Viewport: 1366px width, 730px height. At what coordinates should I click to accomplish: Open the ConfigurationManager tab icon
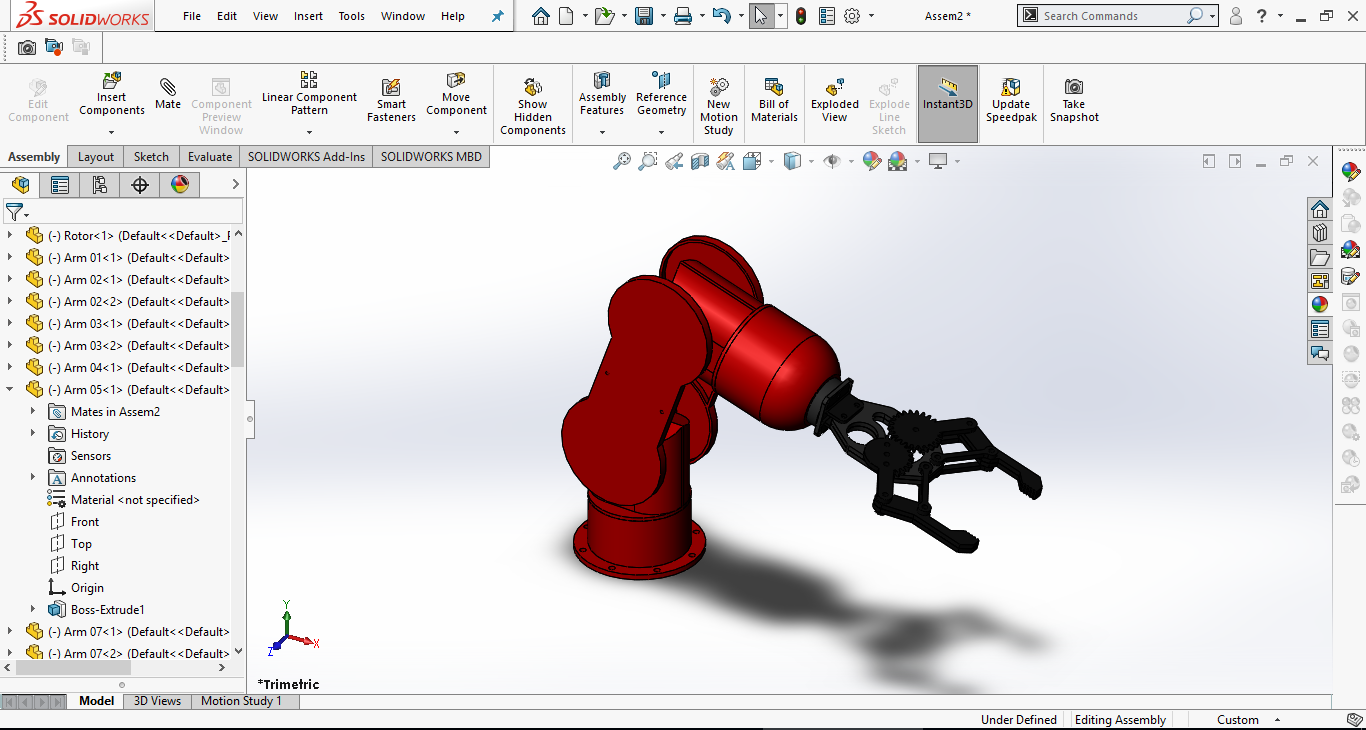[x=99, y=185]
